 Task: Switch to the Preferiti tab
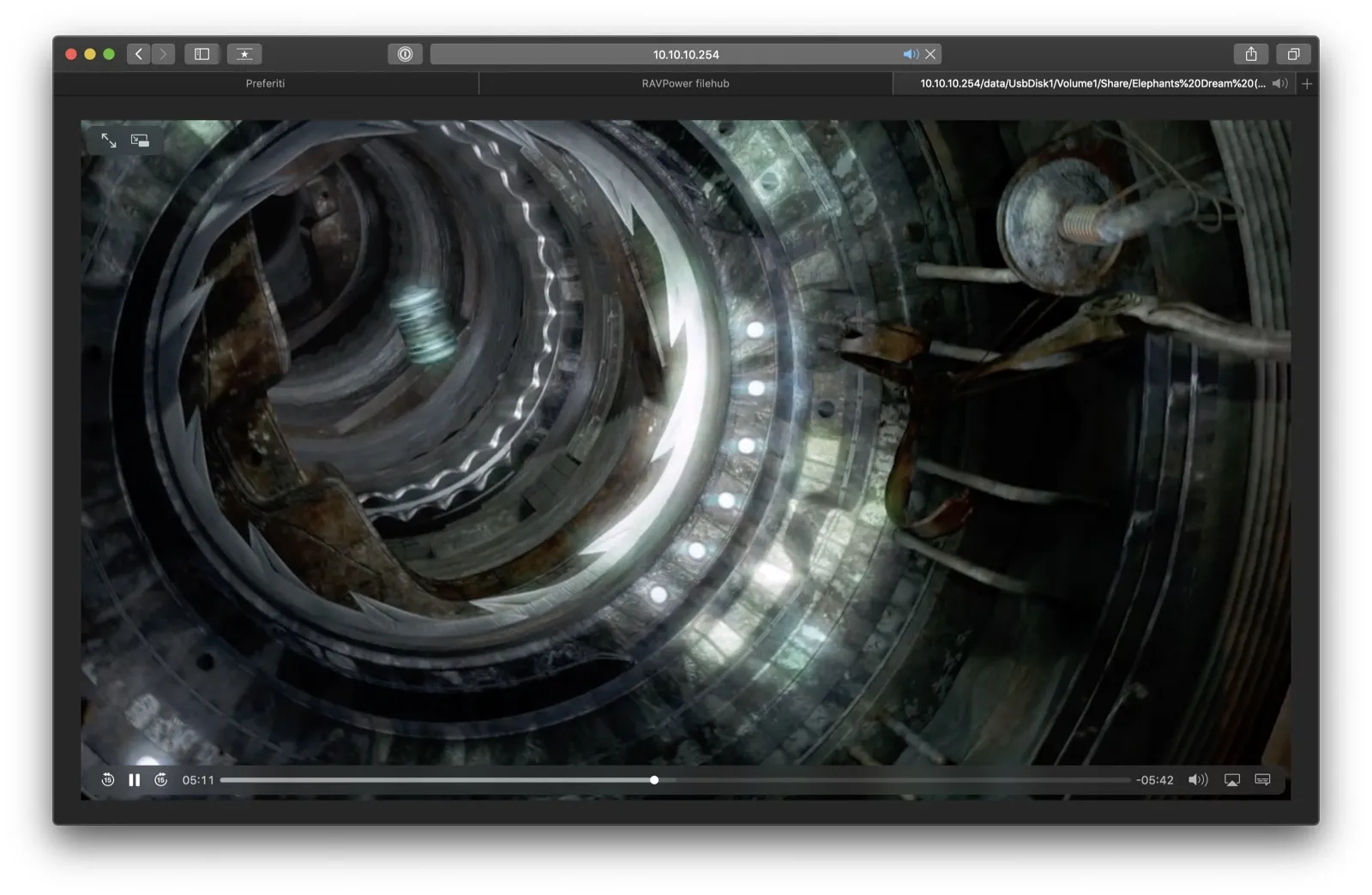tap(265, 83)
